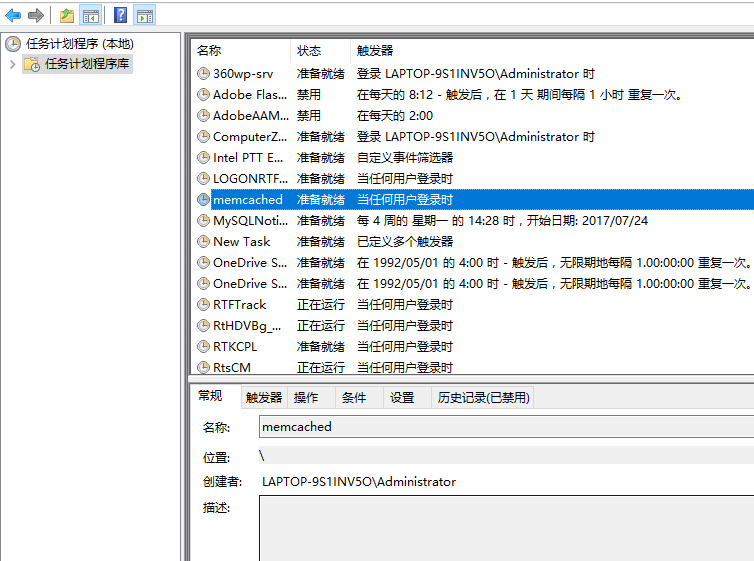Switch to the 触发器 tab

coord(264,398)
